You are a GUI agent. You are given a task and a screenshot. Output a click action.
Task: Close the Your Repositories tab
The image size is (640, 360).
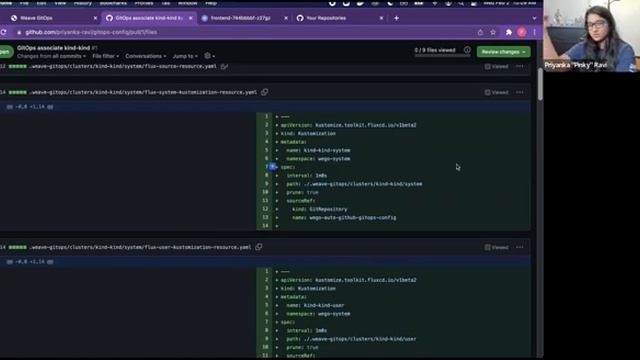(x=381, y=18)
